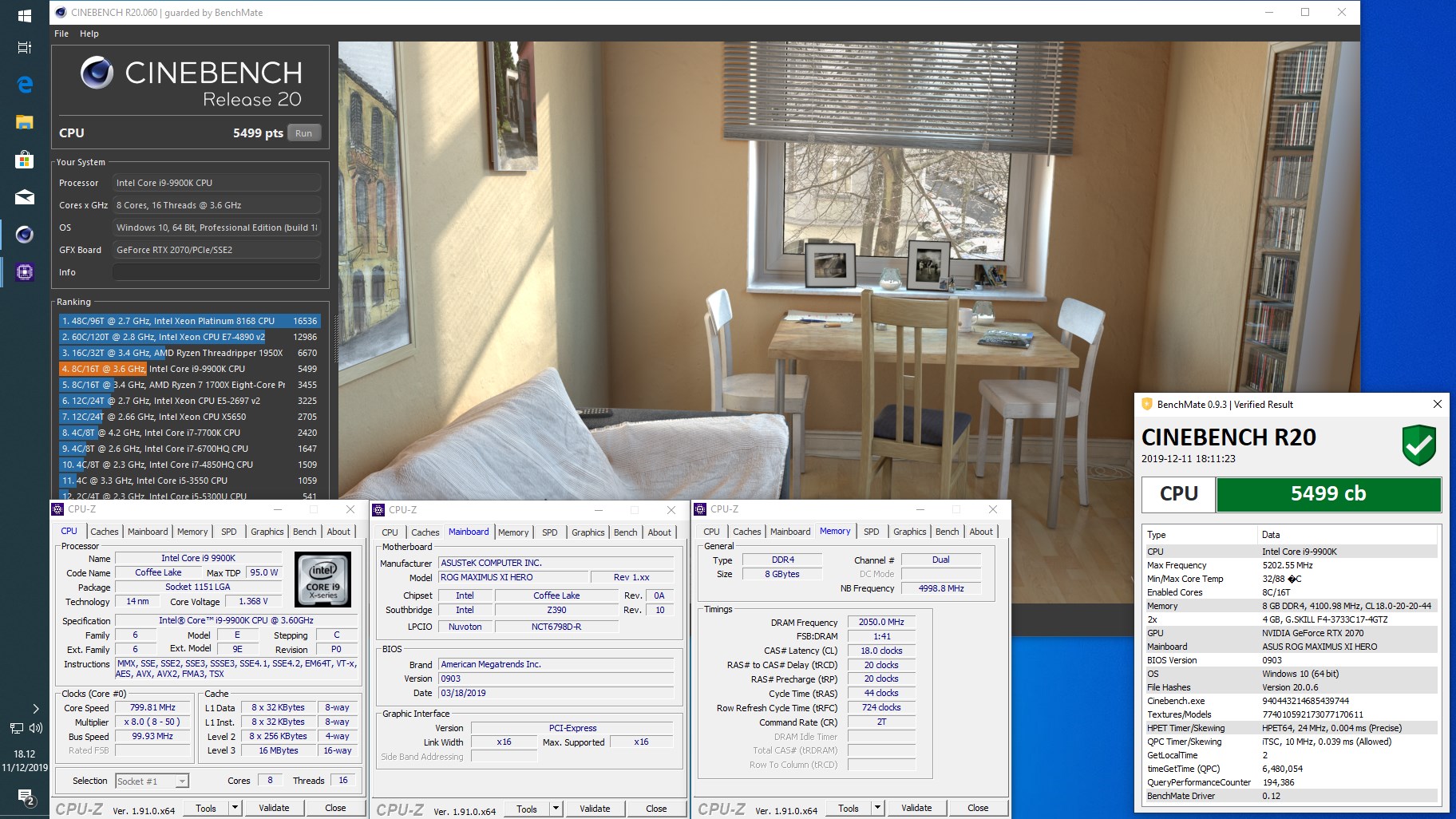Click the Info input field
1456x819 pixels.
[x=216, y=272]
